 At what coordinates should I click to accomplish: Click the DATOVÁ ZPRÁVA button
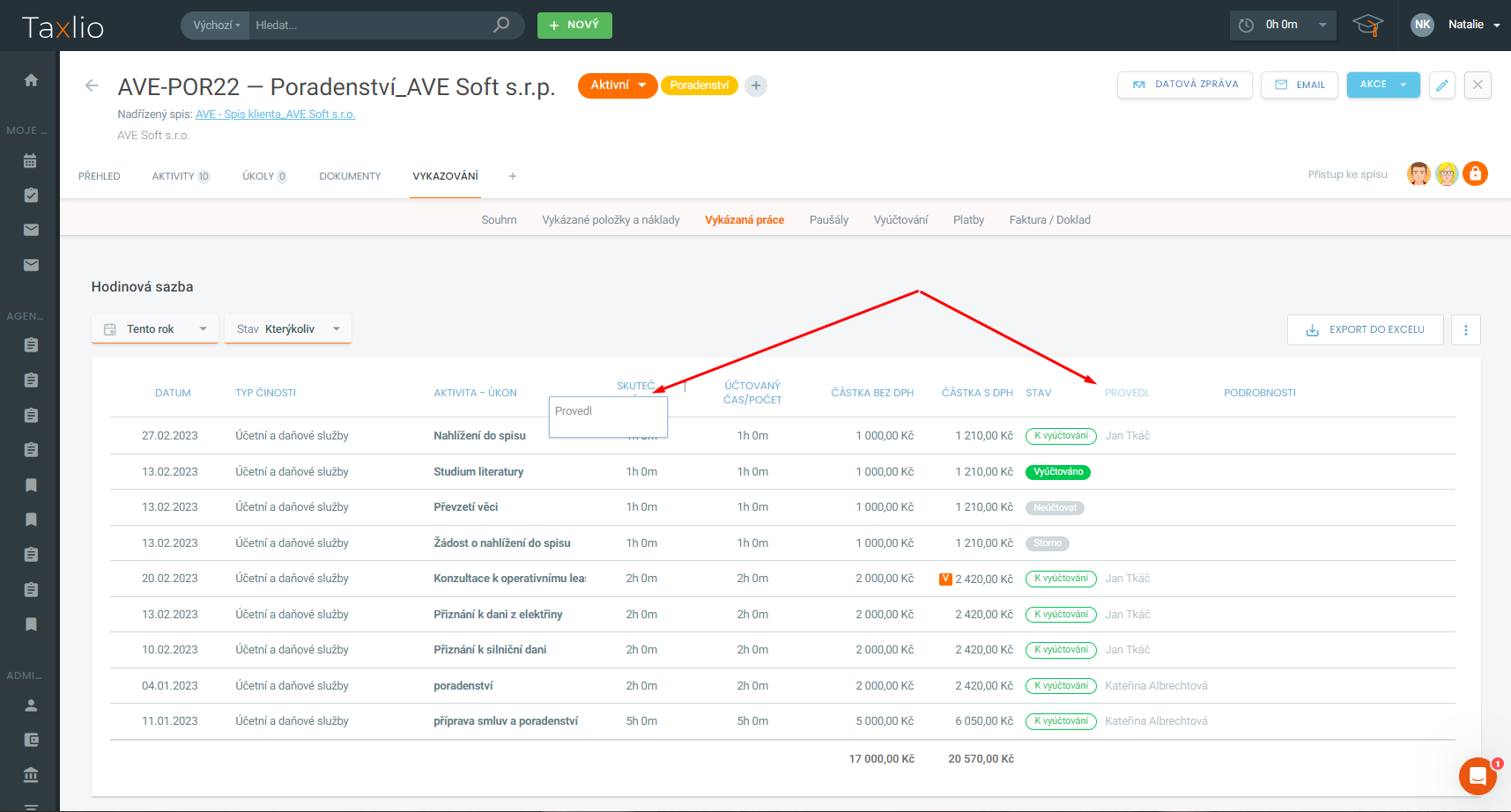[x=1185, y=85]
